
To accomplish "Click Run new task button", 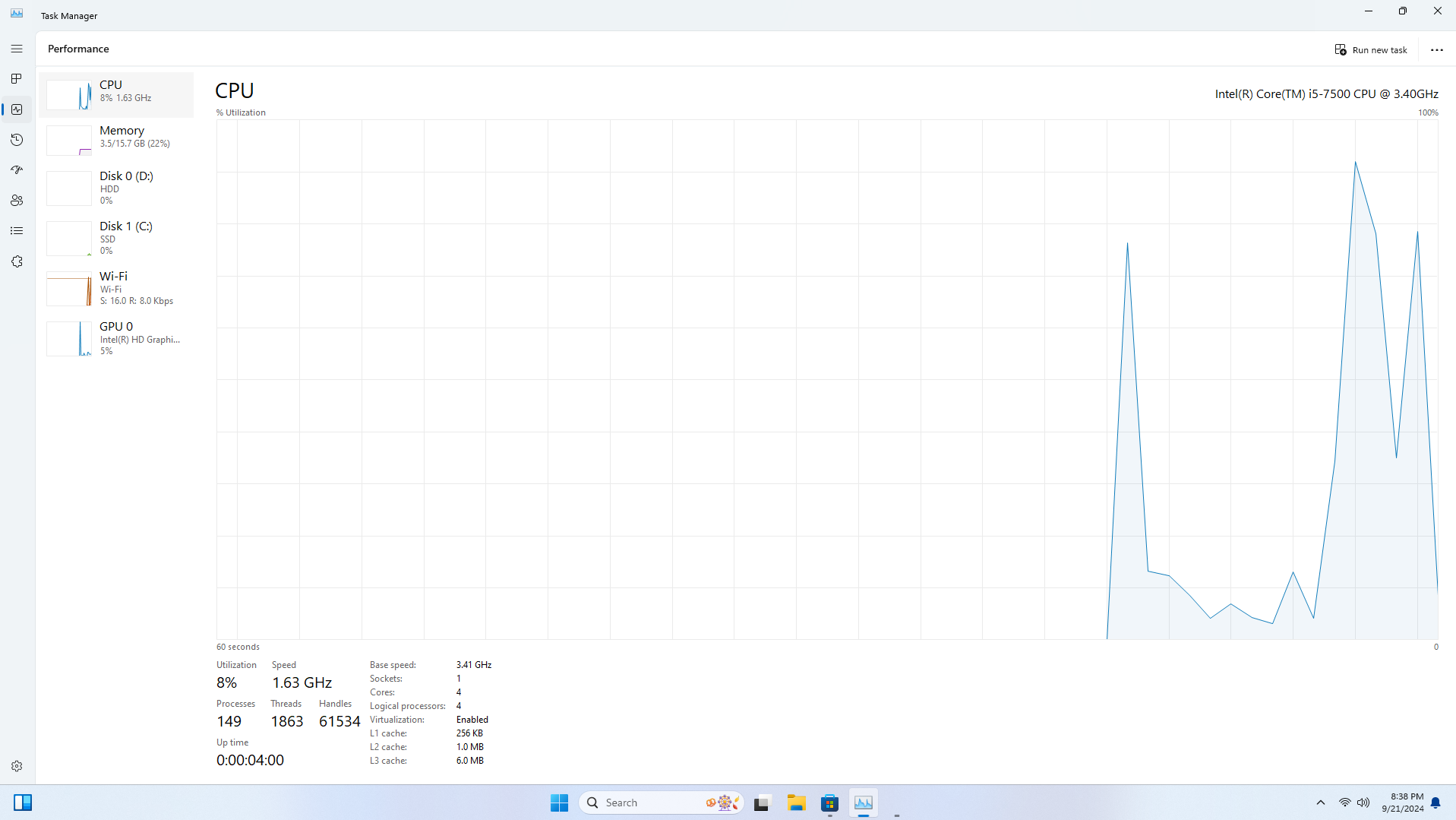I will pyautogui.click(x=1371, y=50).
